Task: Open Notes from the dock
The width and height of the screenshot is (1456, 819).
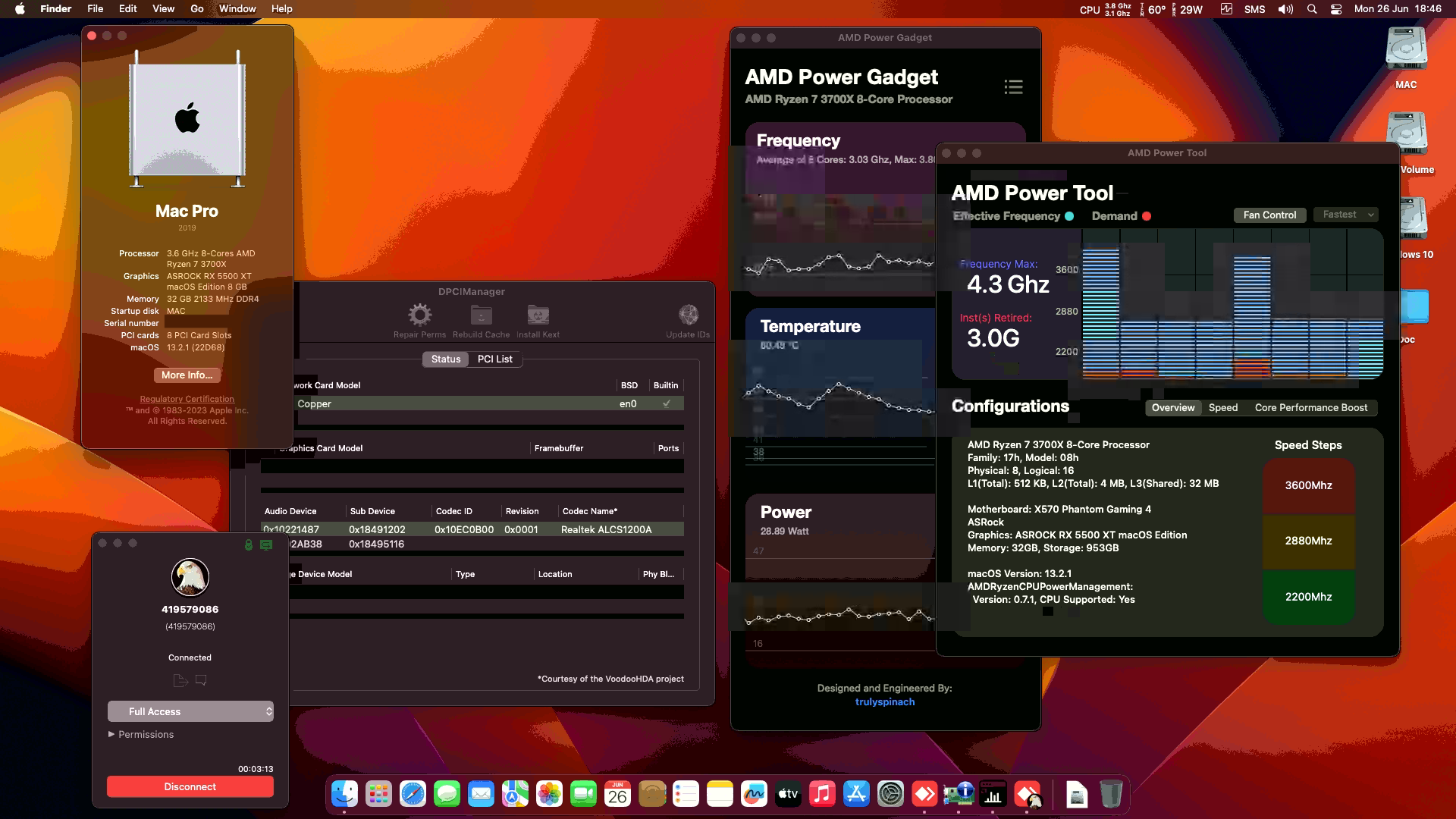Action: (720, 794)
